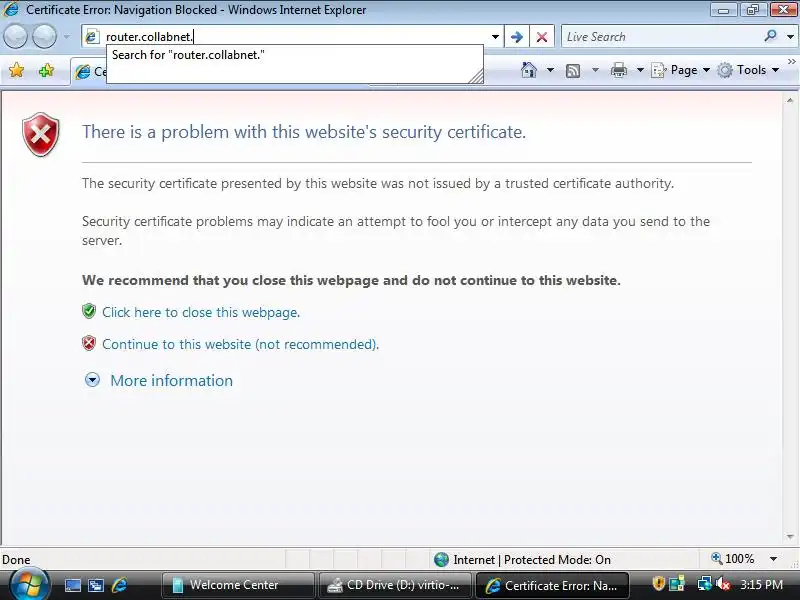Click the 'Done' status bar text
This screenshot has height=600, width=800.
16,560
